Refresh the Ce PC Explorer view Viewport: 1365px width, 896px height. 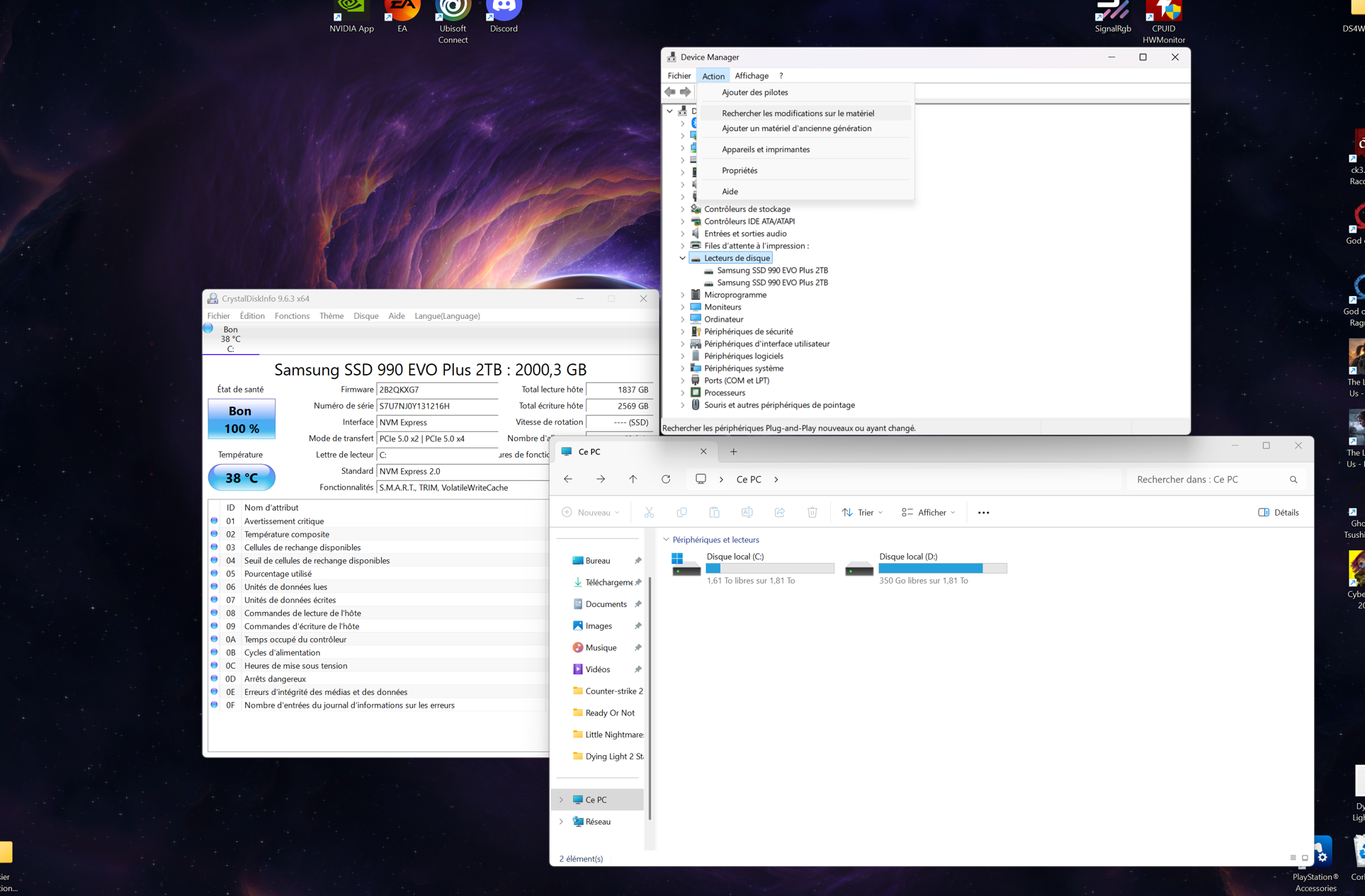click(x=666, y=479)
